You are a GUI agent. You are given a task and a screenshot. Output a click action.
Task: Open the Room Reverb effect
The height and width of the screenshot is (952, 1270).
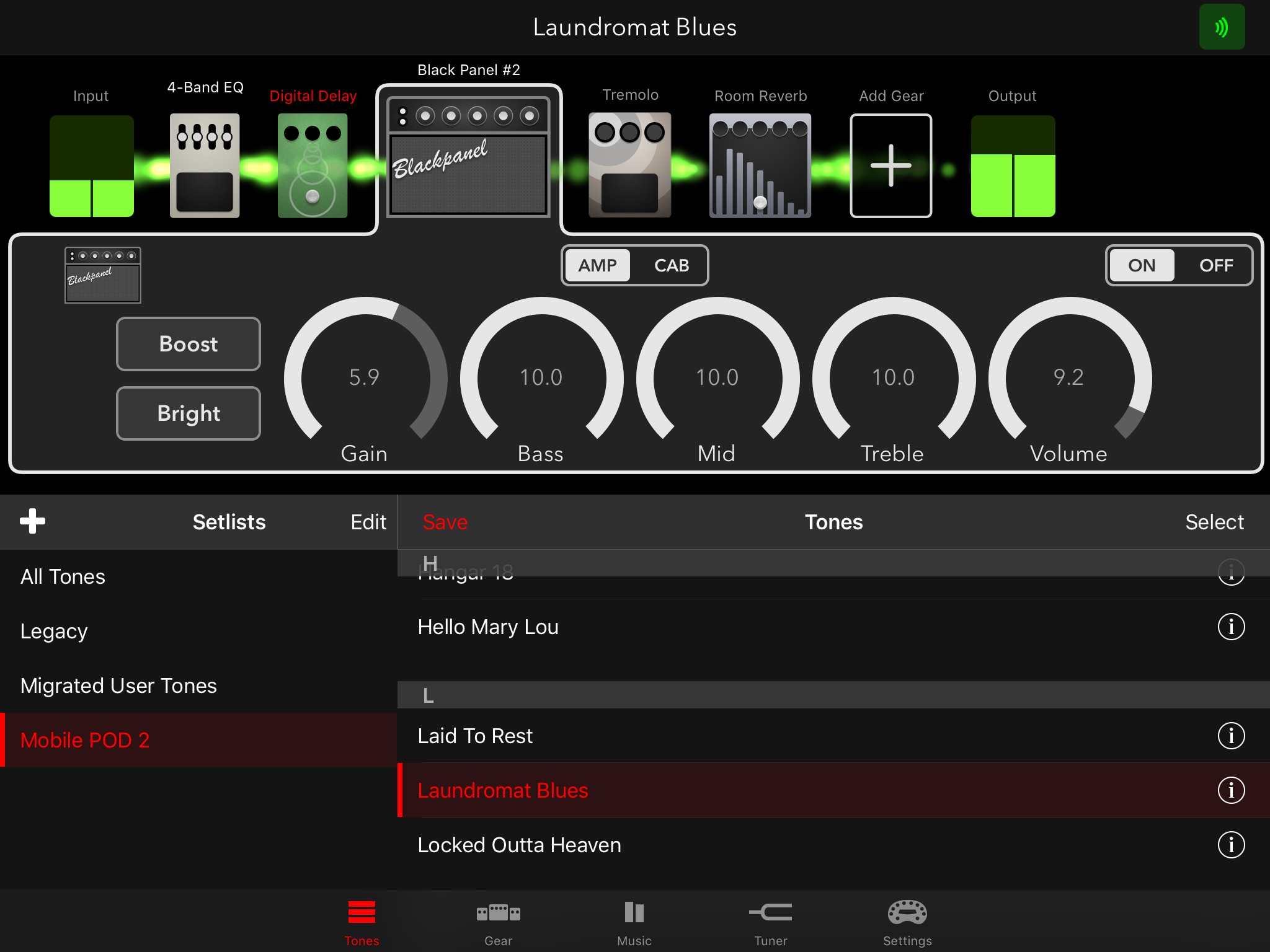[760, 165]
